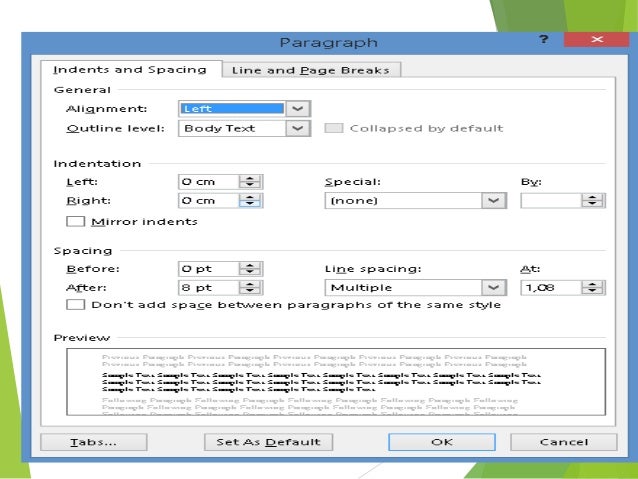Click the Outline level Body Text box

[232, 129]
